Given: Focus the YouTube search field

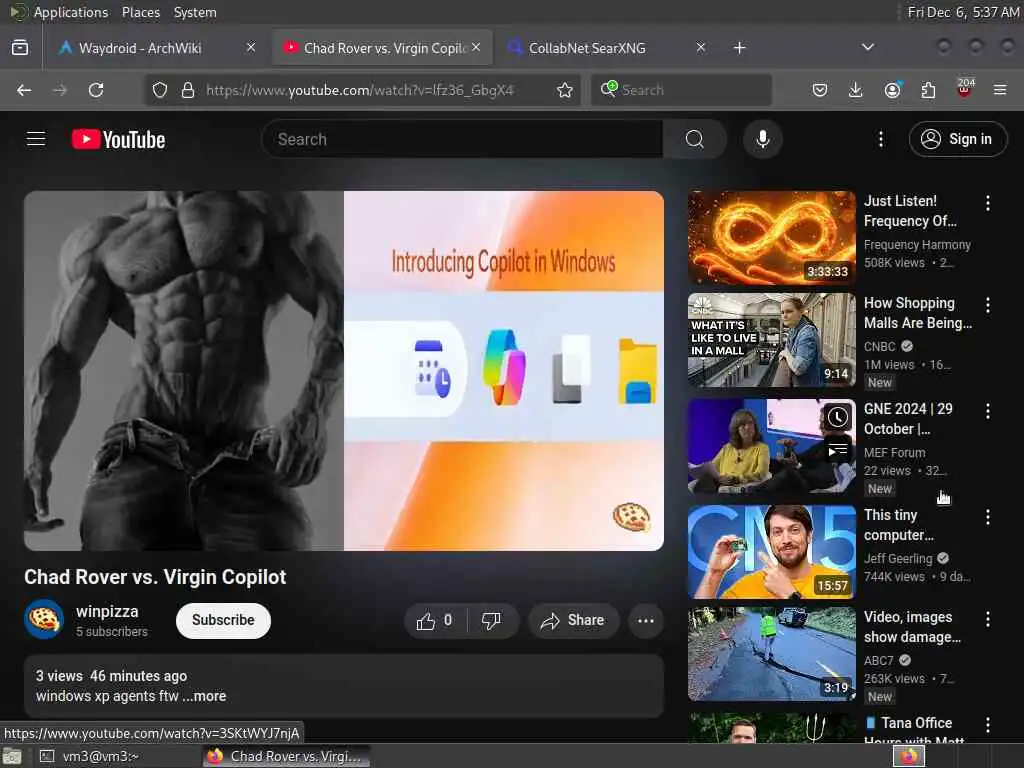Looking at the screenshot, I should 462,139.
